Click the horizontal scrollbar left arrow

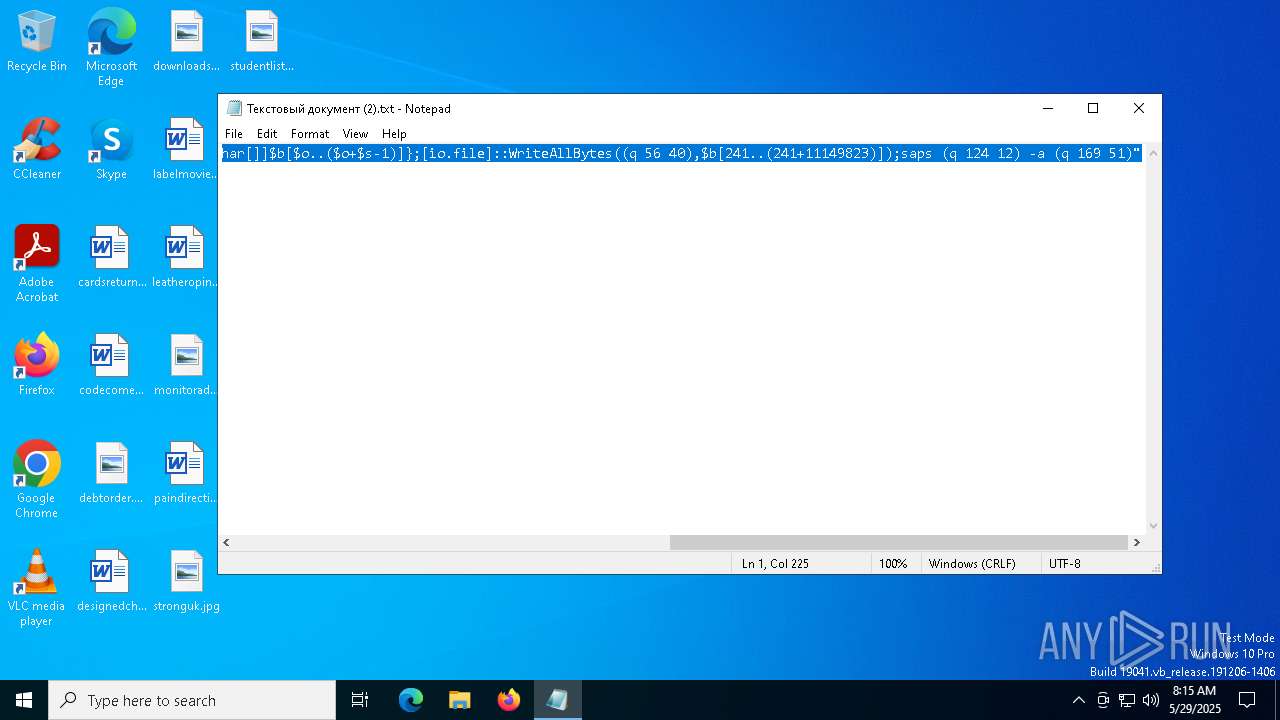pos(226,542)
